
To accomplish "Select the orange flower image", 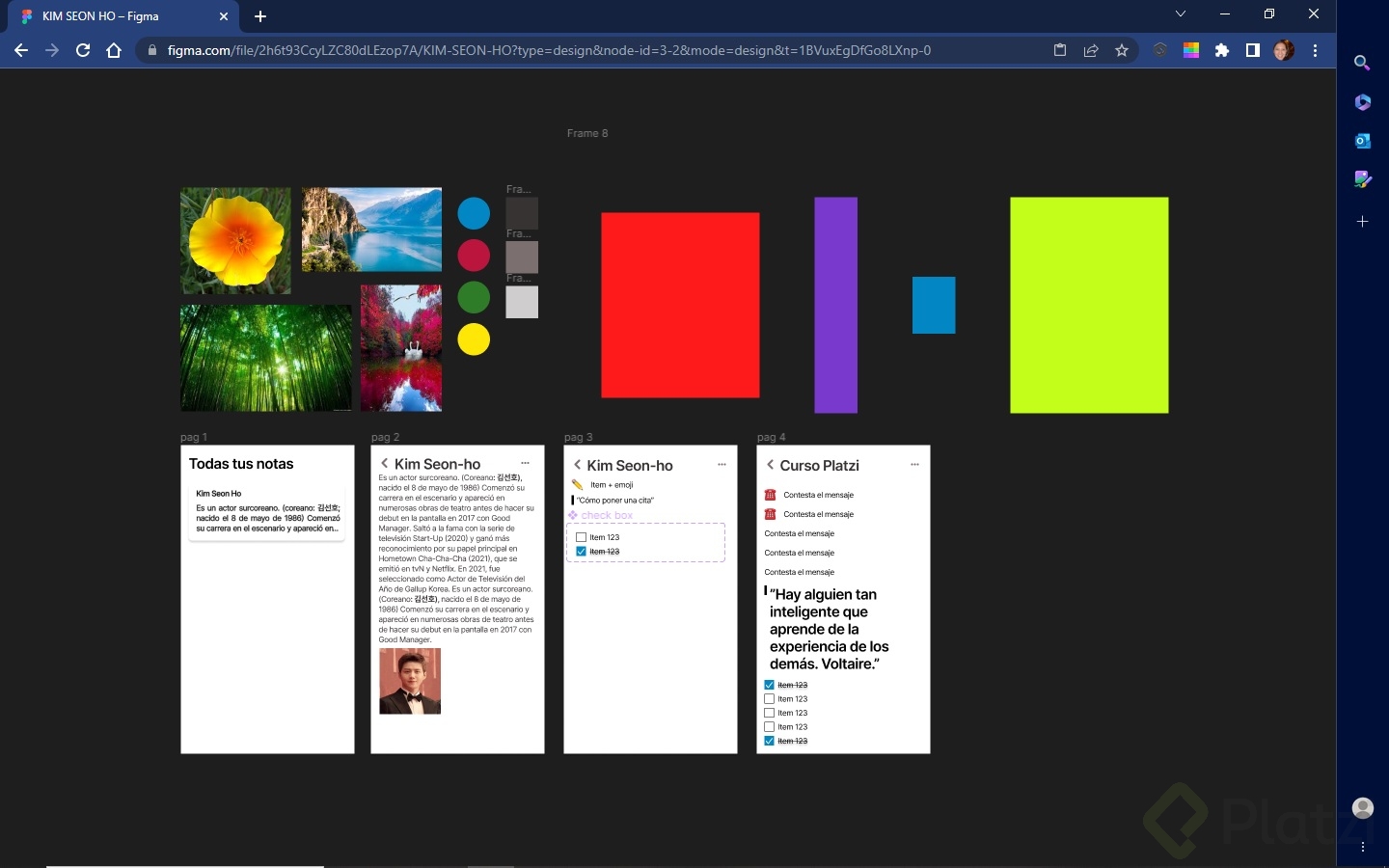I will (235, 241).
